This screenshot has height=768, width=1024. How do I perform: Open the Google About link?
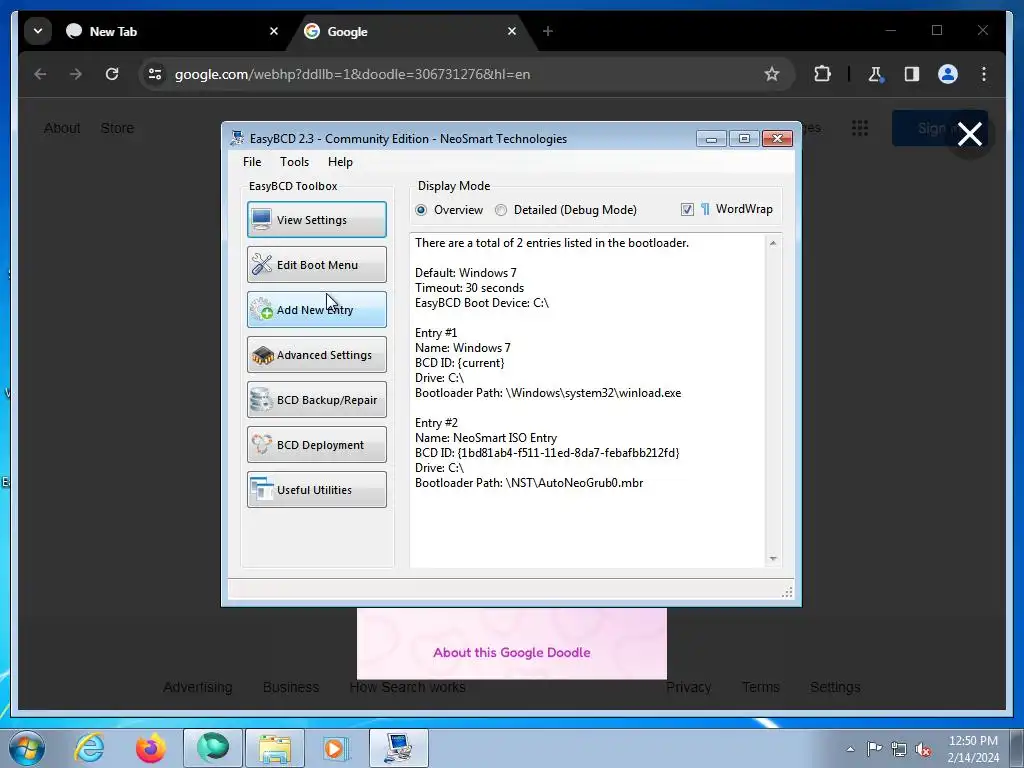(62, 128)
